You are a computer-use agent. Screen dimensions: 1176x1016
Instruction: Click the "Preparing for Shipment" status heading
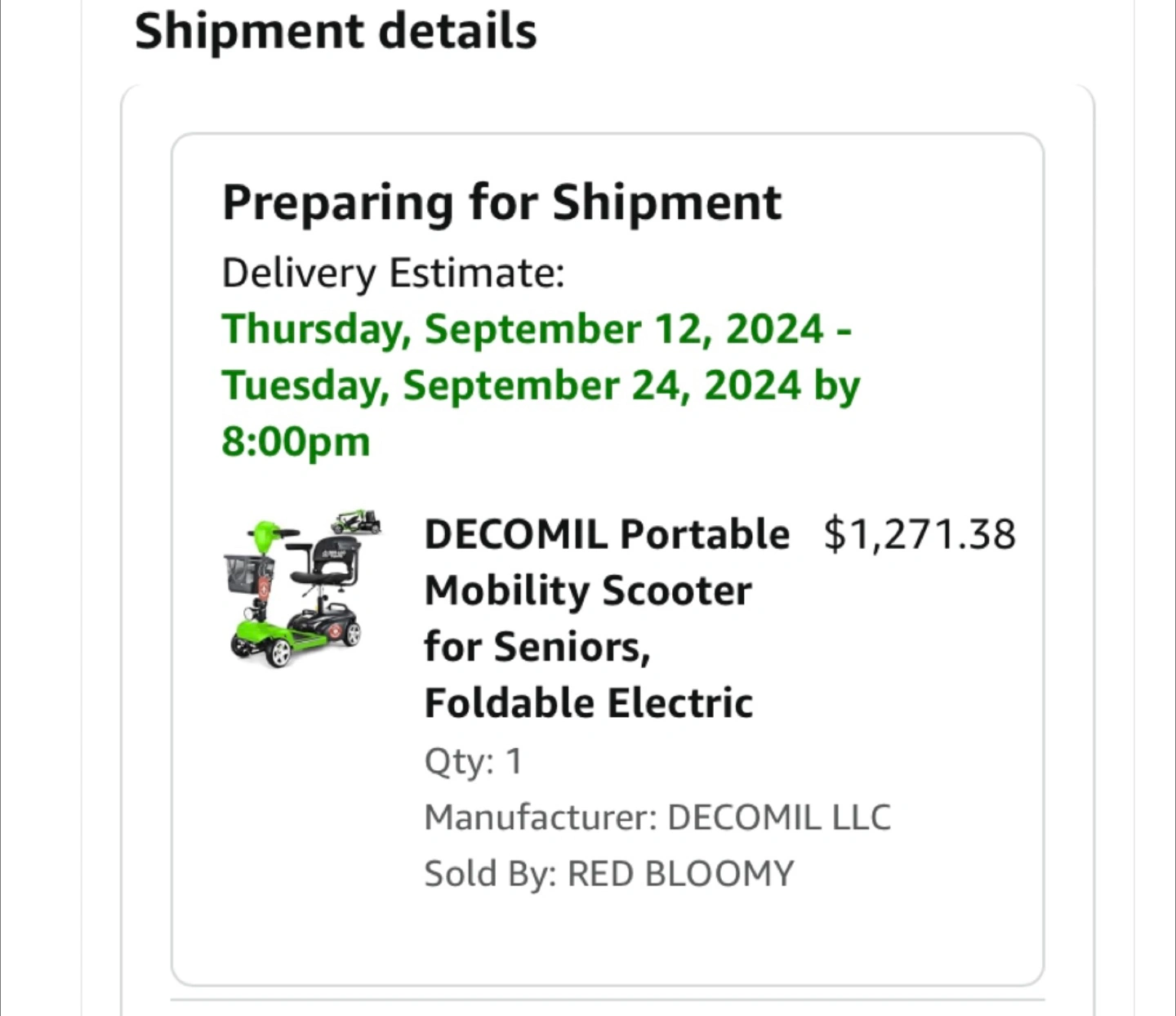[501, 202]
